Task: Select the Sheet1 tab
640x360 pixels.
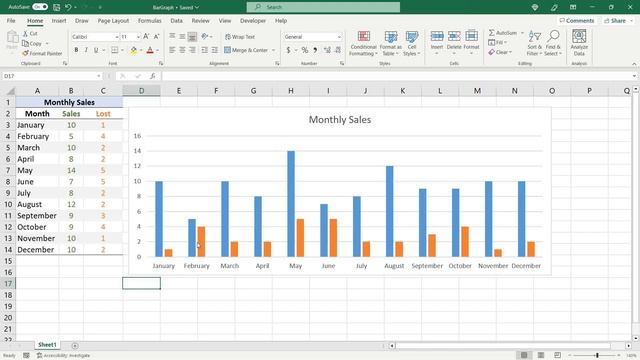Action: pos(47,345)
